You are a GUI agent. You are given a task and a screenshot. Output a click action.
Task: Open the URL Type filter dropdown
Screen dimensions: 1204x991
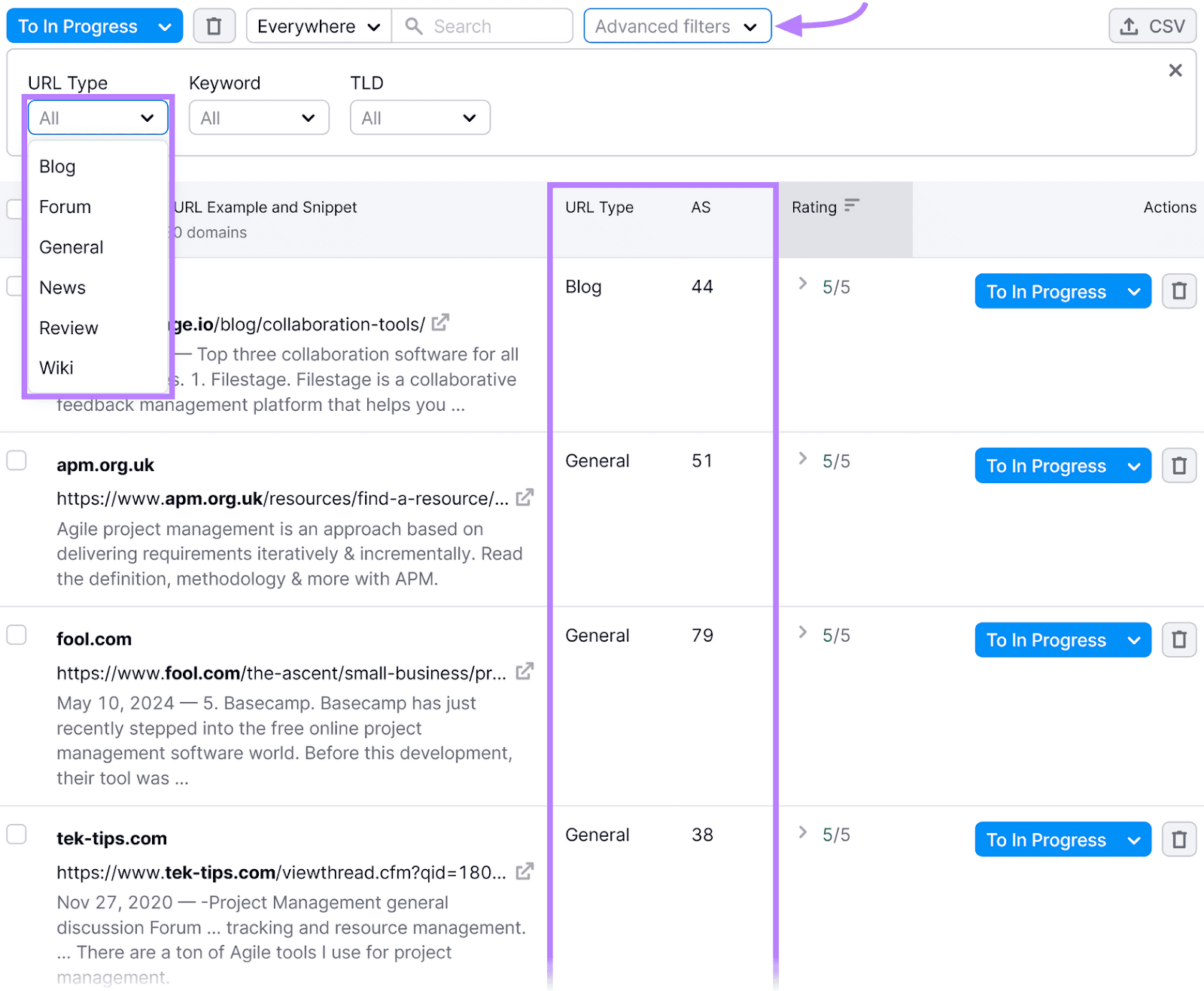click(98, 118)
